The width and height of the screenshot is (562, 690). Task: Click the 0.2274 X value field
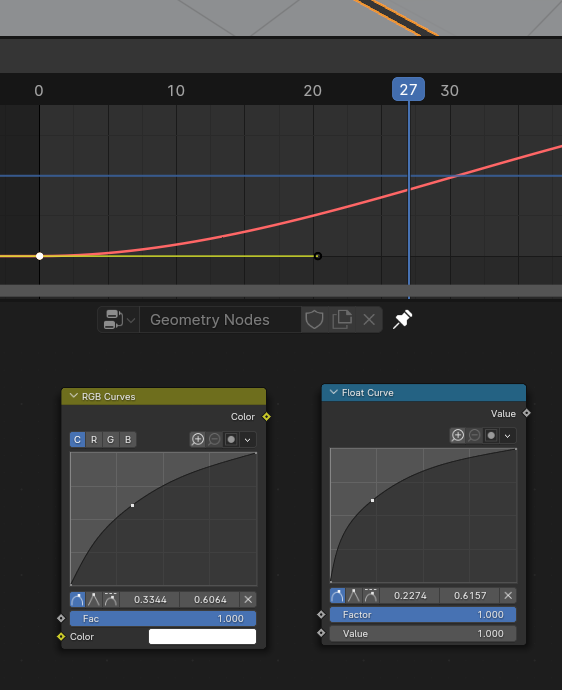click(410, 595)
